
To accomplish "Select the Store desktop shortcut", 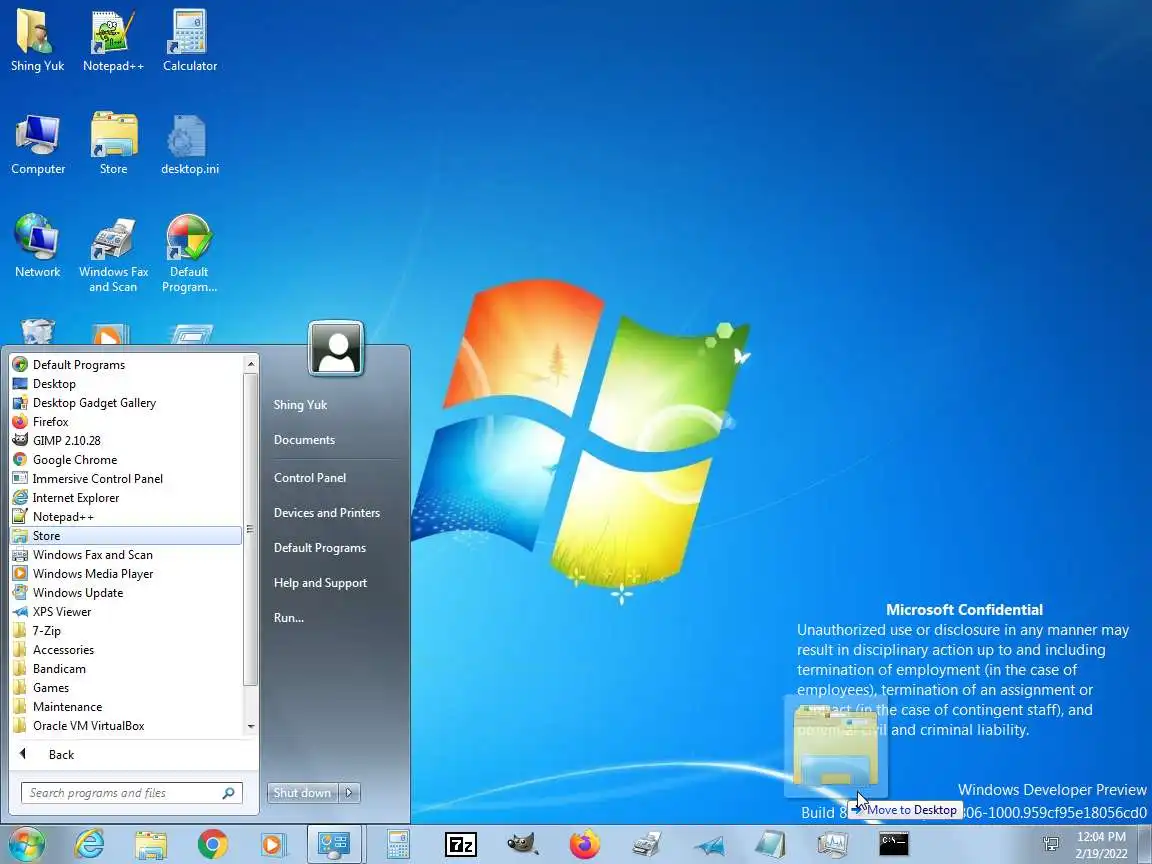I will tap(113, 145).
